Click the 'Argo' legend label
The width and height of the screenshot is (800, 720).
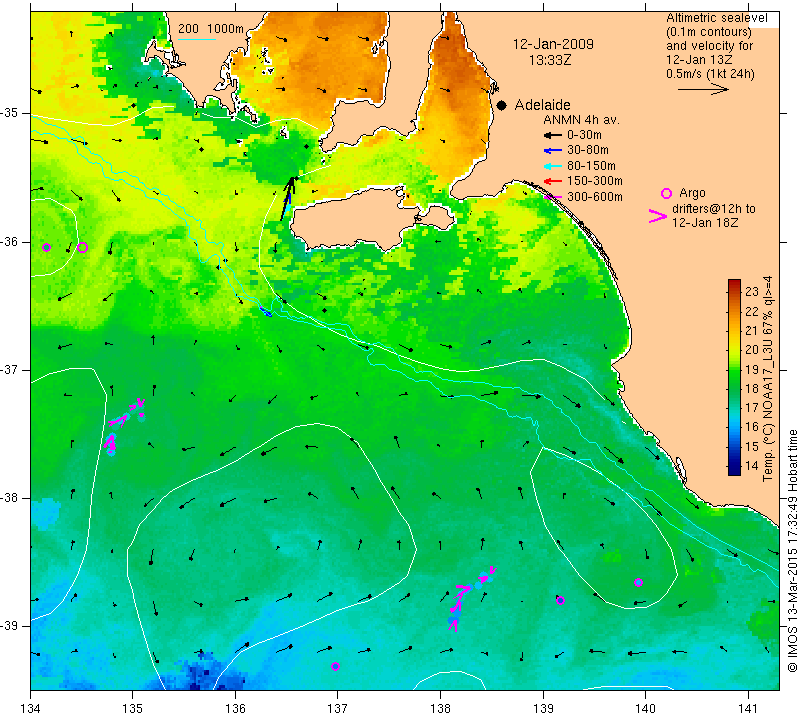(x=692, y=193)
